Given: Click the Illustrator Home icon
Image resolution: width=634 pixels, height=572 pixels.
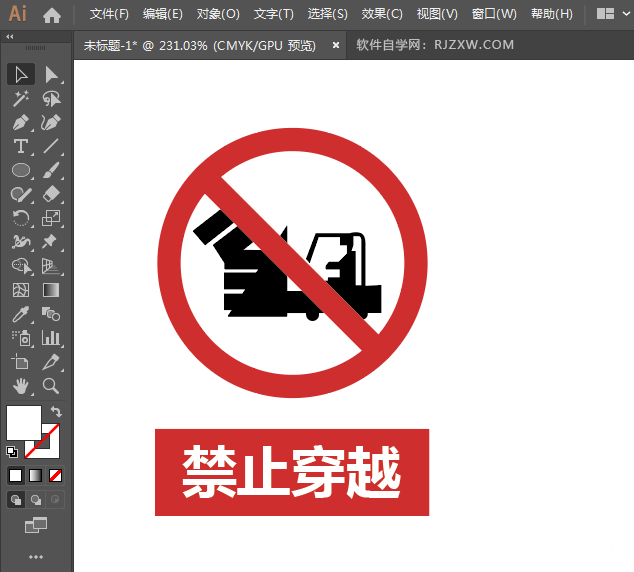Looking at the screenshot, I should click(x=52, y=15).
